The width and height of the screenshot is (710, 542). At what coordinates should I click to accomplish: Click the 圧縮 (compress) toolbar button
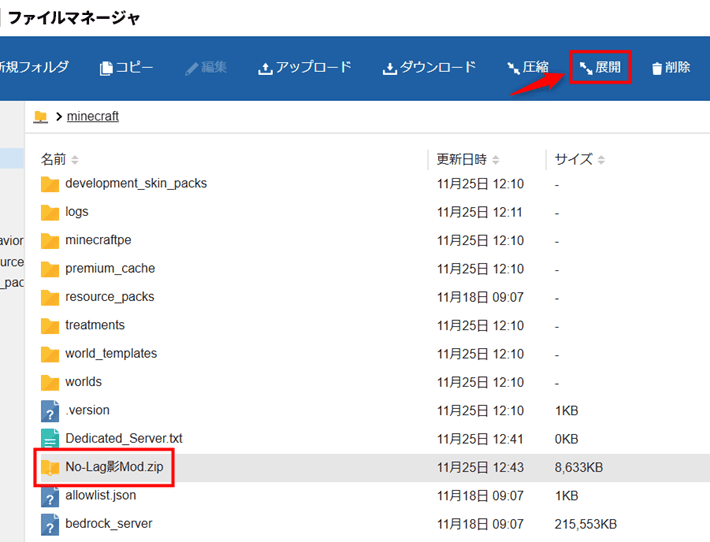pos(527,68)
